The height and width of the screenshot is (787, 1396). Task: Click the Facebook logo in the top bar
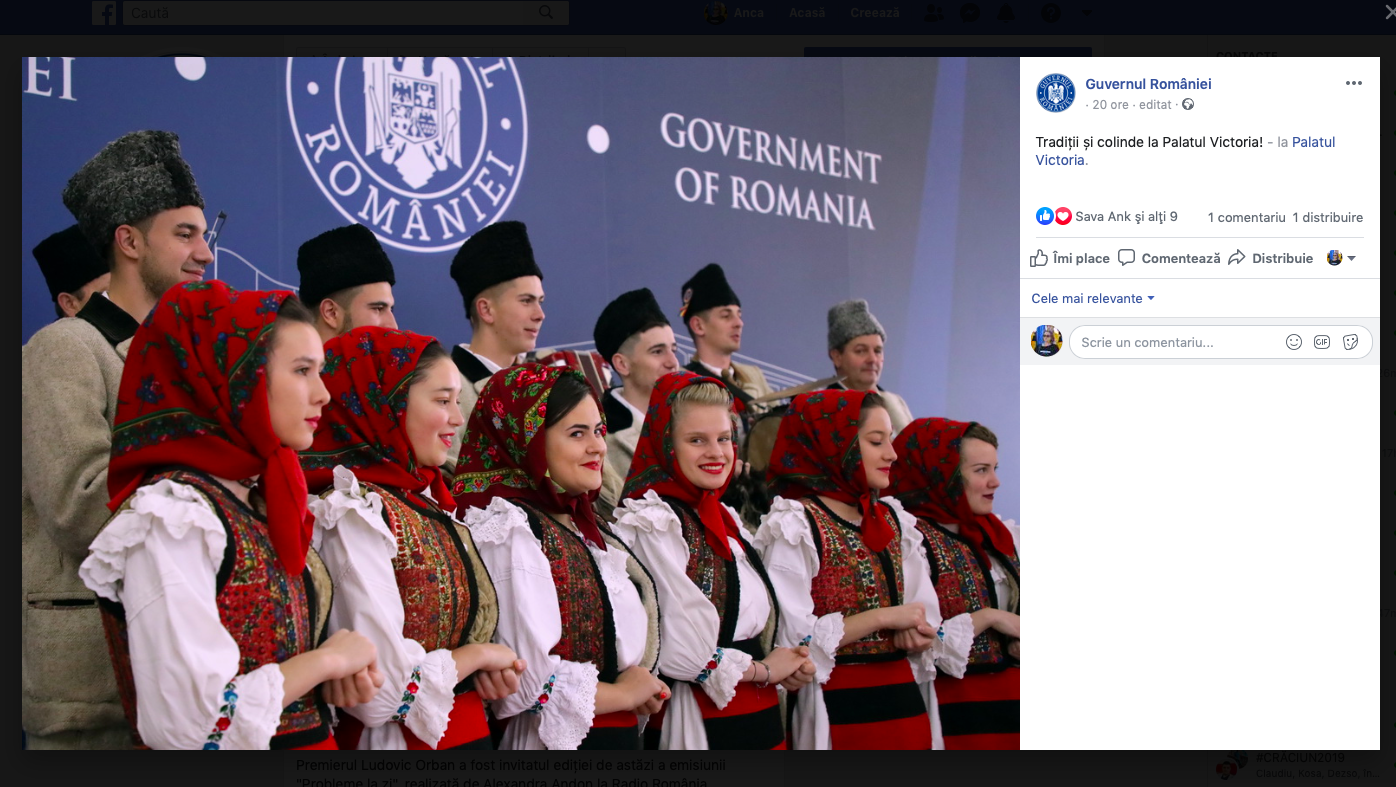coord(104,13)
